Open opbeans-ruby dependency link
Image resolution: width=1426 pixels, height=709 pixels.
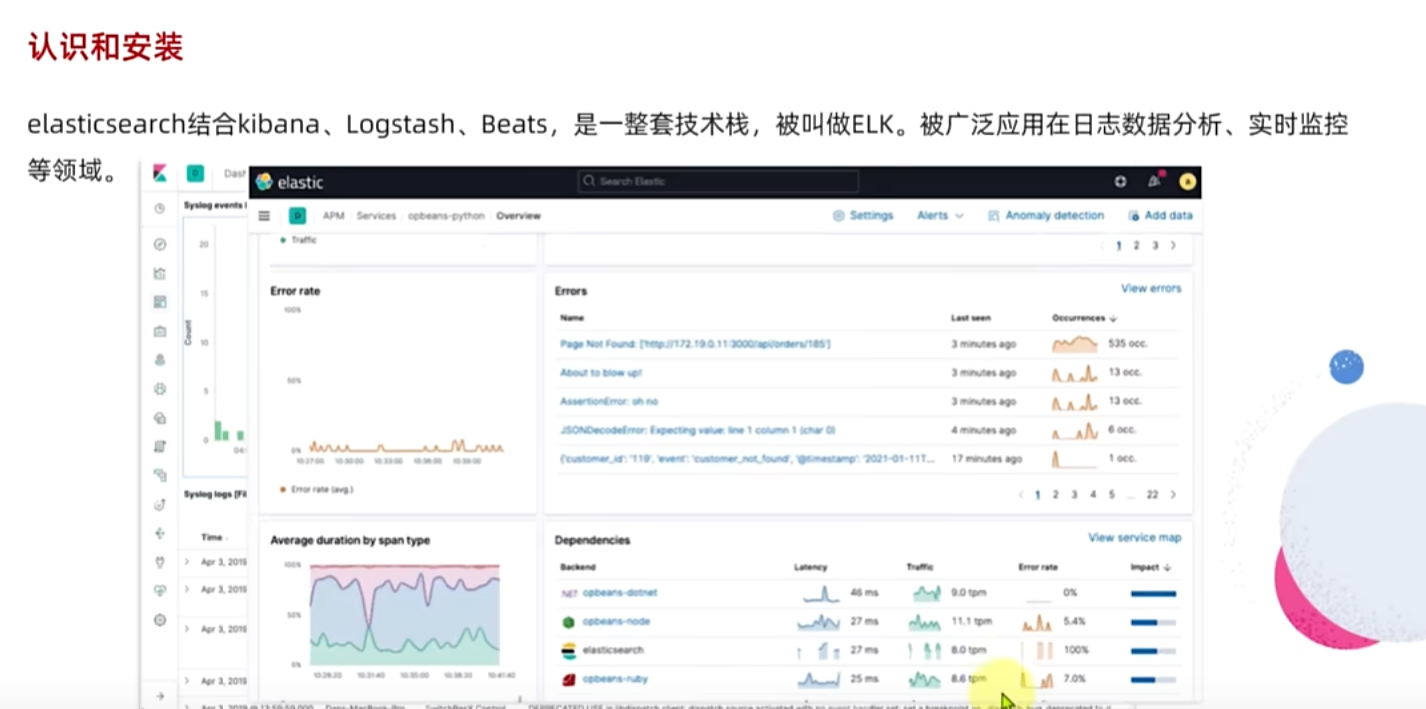coord(615,680)
